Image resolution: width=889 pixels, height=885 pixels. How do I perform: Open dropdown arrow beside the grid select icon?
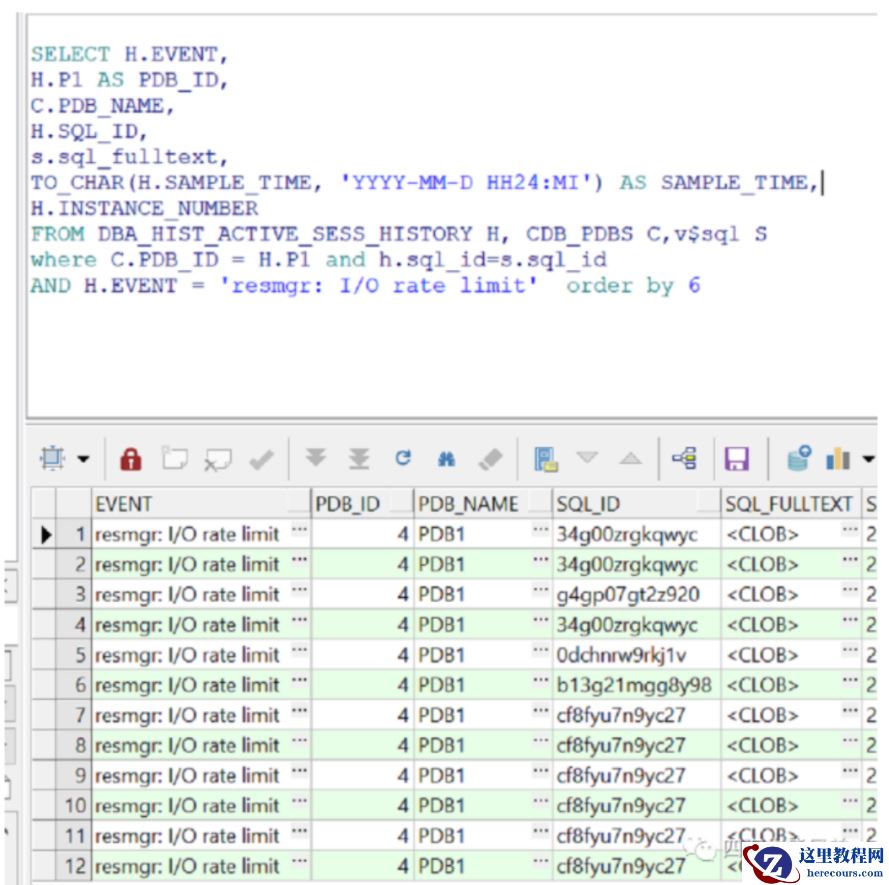tap(83, 459)
